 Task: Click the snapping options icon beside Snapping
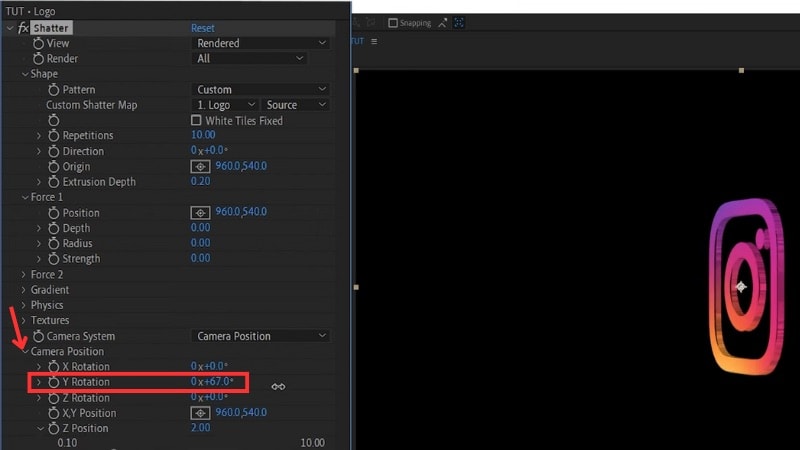click(442, 23)
